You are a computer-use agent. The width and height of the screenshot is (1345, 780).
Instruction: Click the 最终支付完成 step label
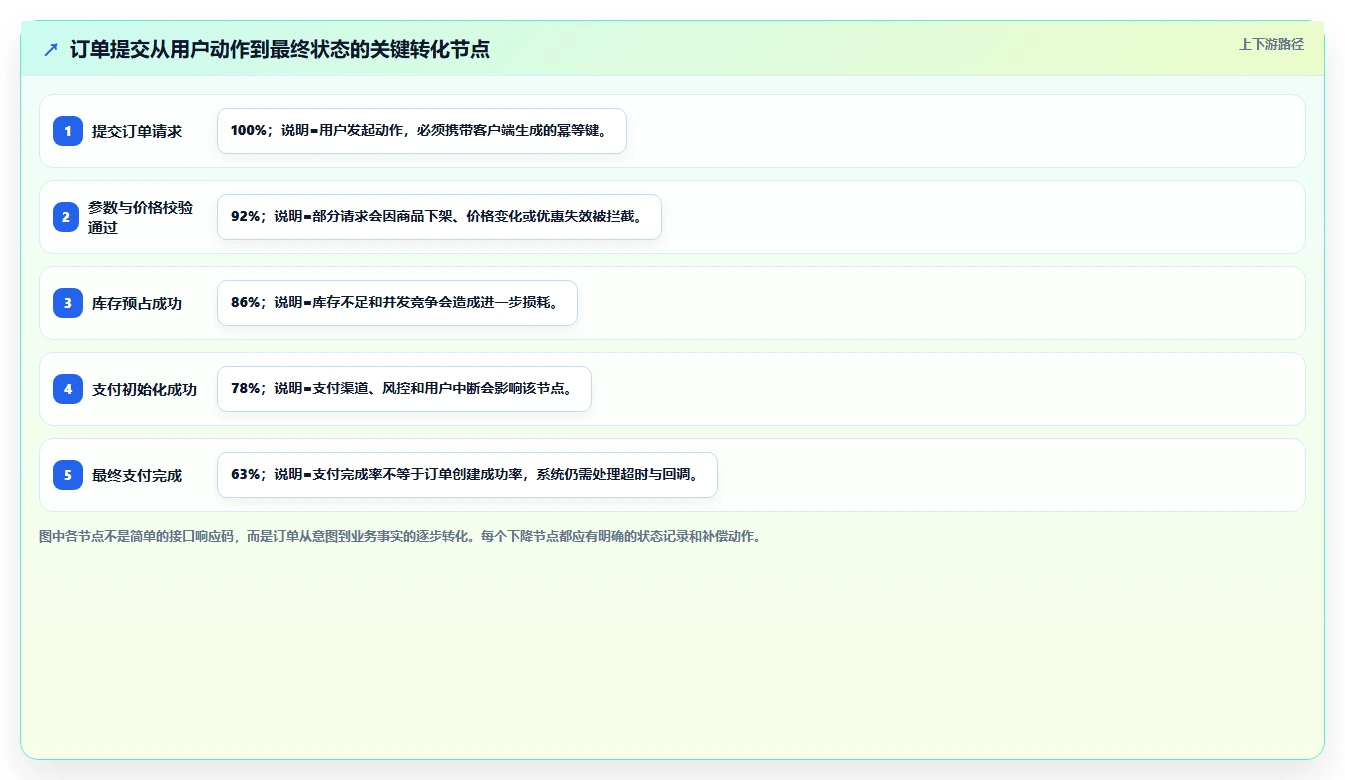pyautogui.click(x=137, y=475)
